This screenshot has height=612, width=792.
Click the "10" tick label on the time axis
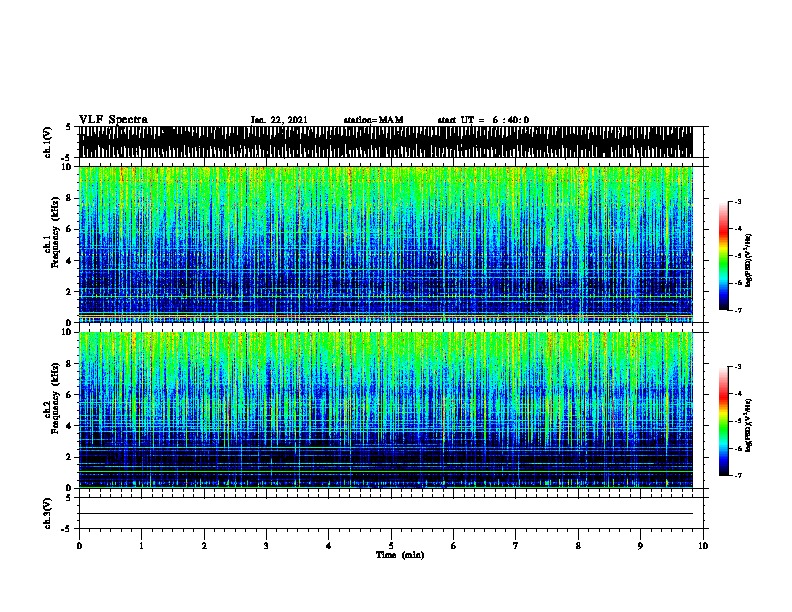click(703, 546)
